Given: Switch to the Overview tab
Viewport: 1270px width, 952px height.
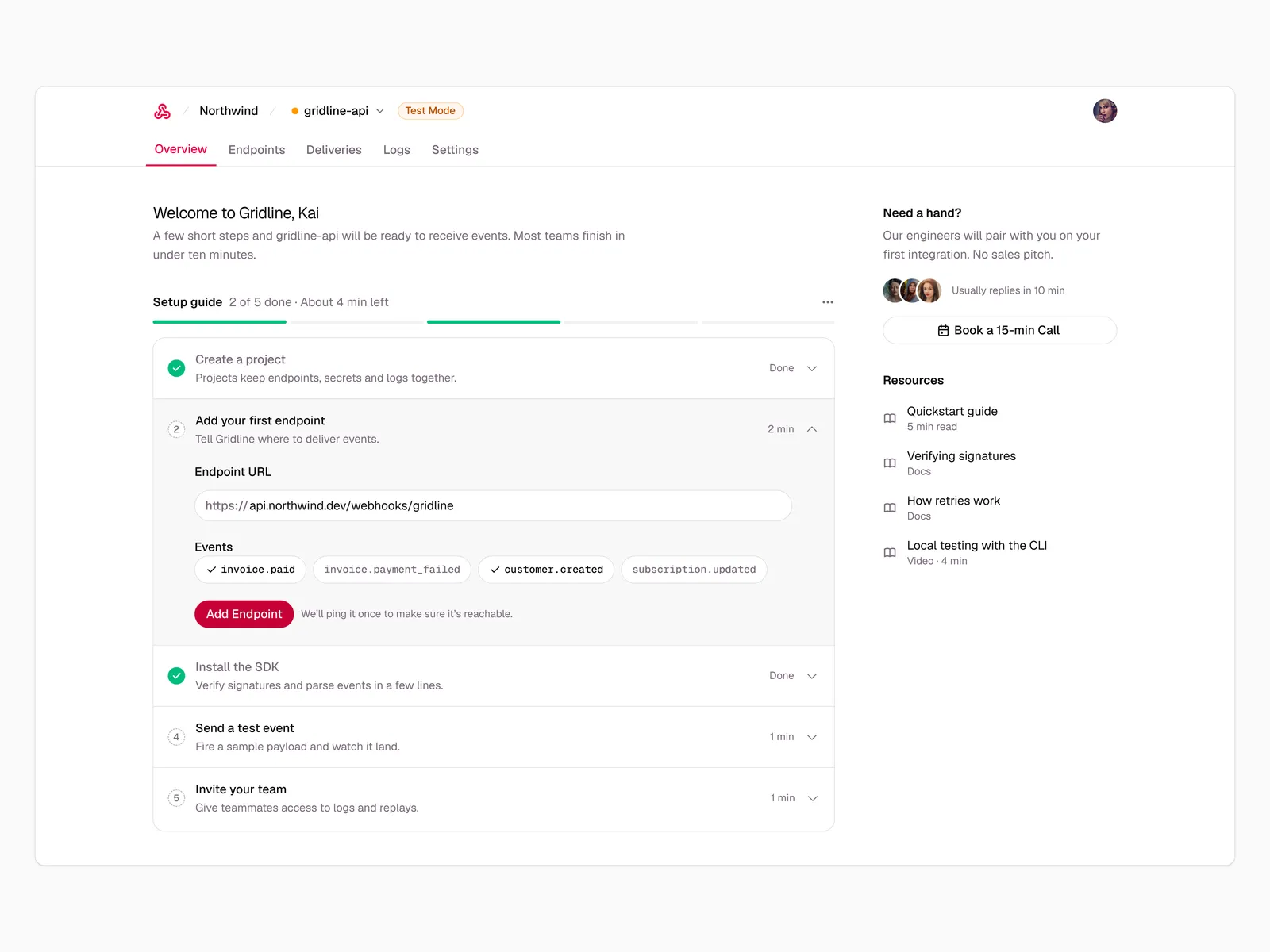Looking at the screenshot, I should click(181, 149).
